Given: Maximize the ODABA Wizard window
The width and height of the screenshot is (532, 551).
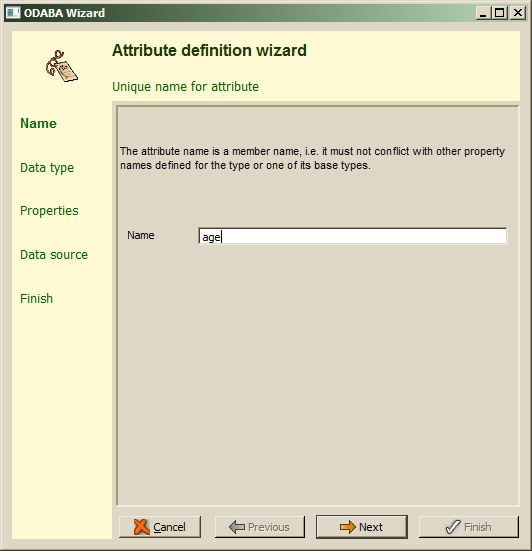Looking at the screenshot, I should tap(499, 13).
